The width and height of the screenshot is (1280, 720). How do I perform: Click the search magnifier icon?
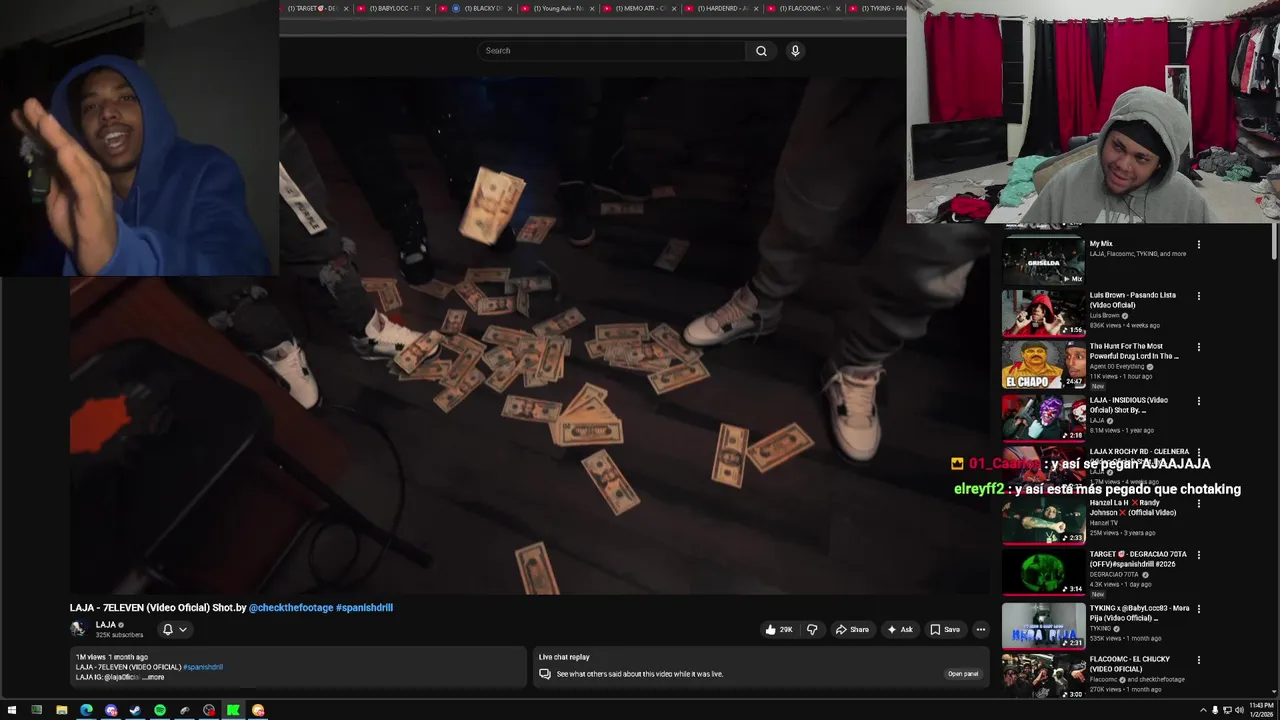(x=761, y=51)
